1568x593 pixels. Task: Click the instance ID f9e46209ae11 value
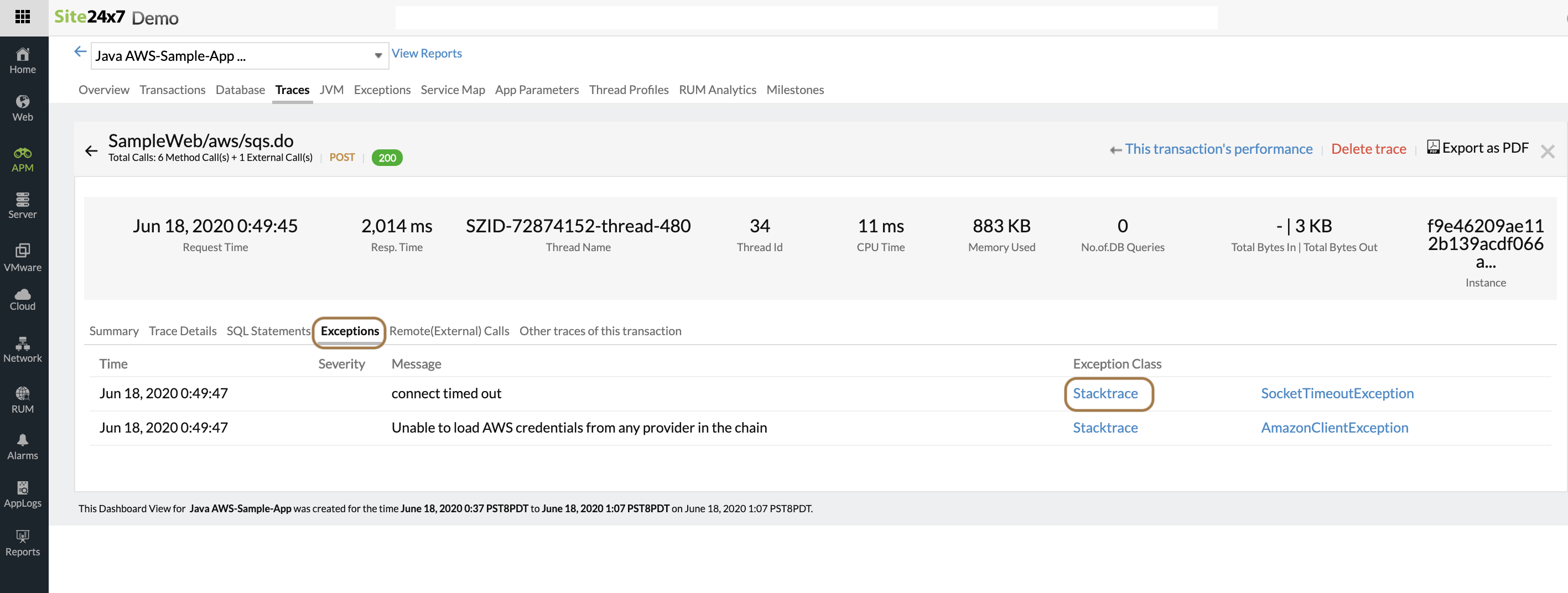(x=1485, y=243)
